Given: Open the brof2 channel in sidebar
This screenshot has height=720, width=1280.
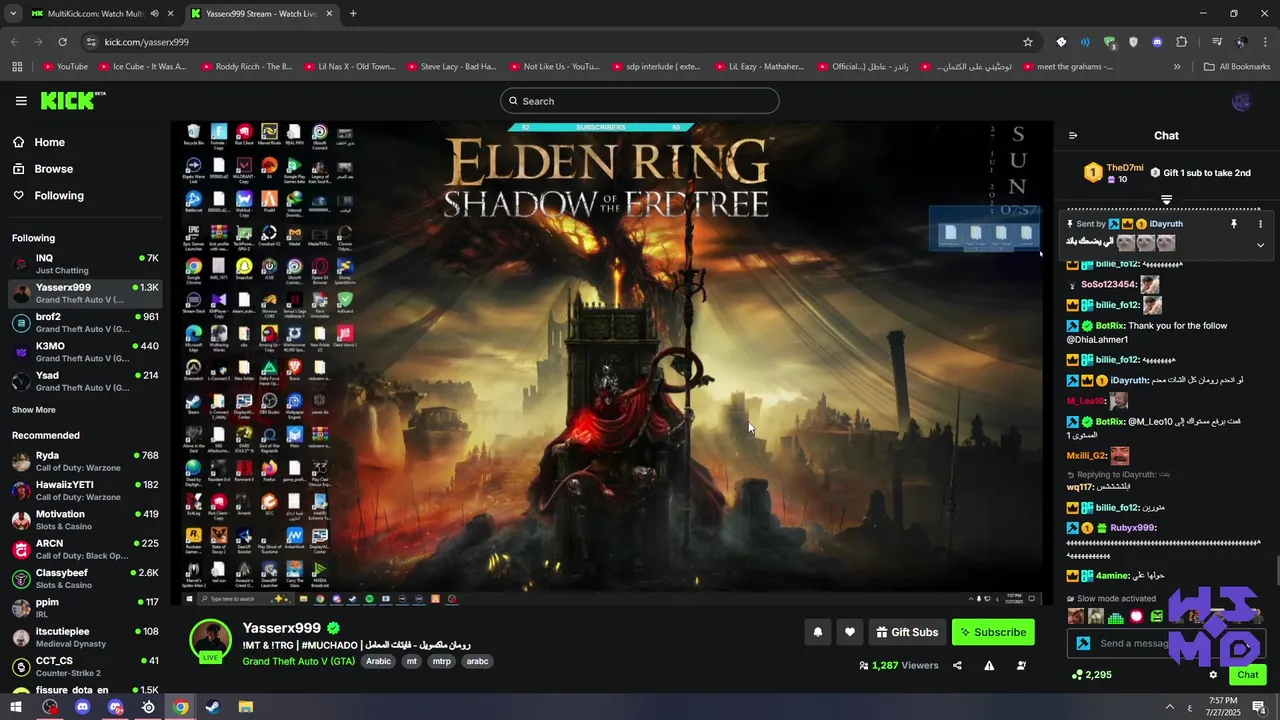Looking at the screenshot, I should 85,323.
